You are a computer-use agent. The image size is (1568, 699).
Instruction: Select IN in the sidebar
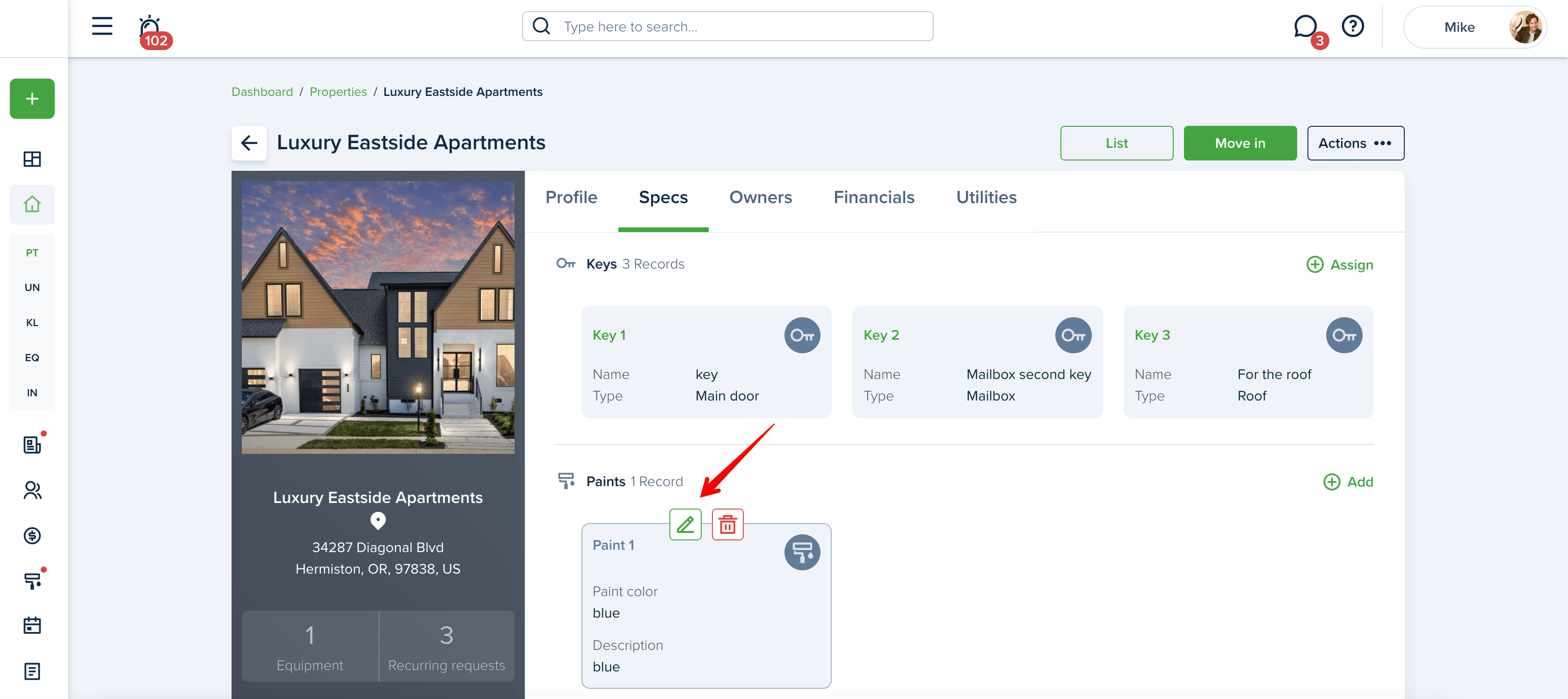(x=32, y=393)
